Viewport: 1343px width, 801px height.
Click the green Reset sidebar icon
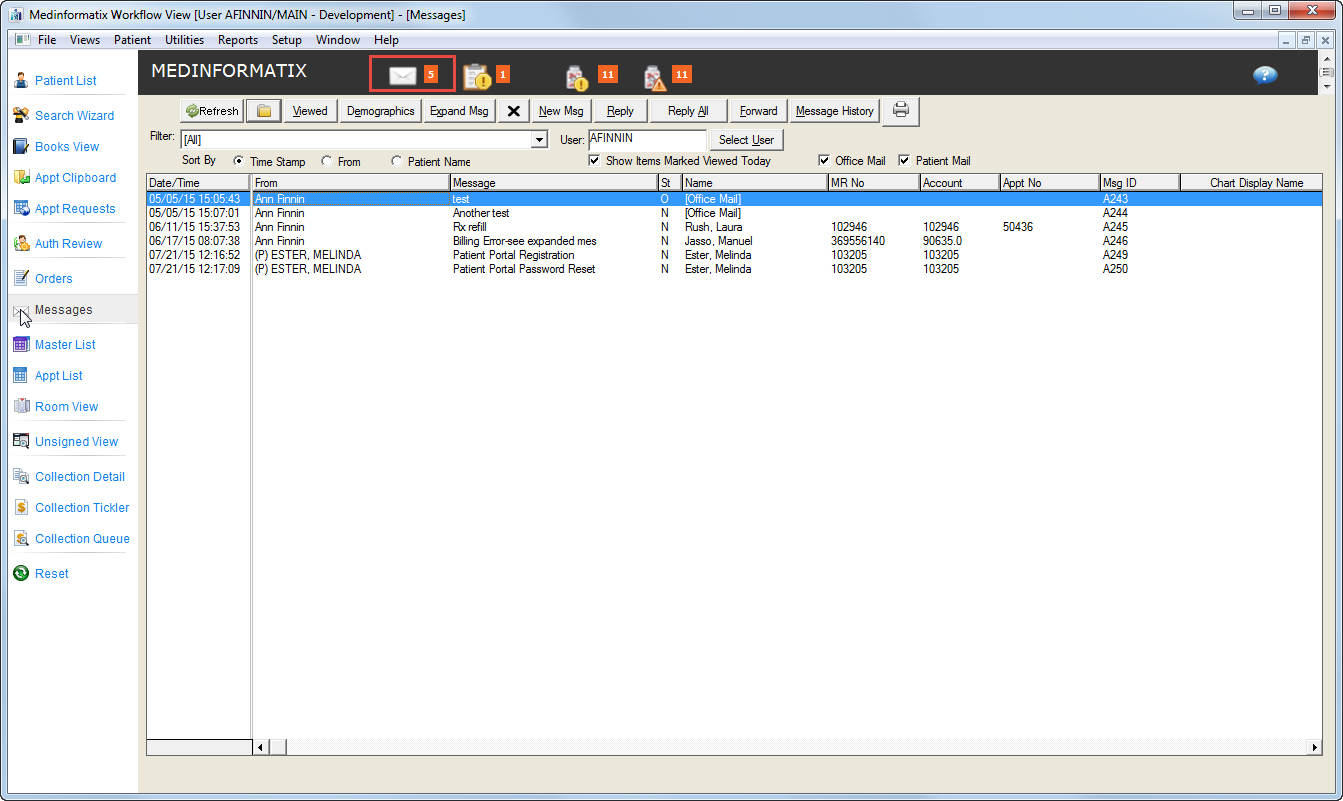(21, 573)
